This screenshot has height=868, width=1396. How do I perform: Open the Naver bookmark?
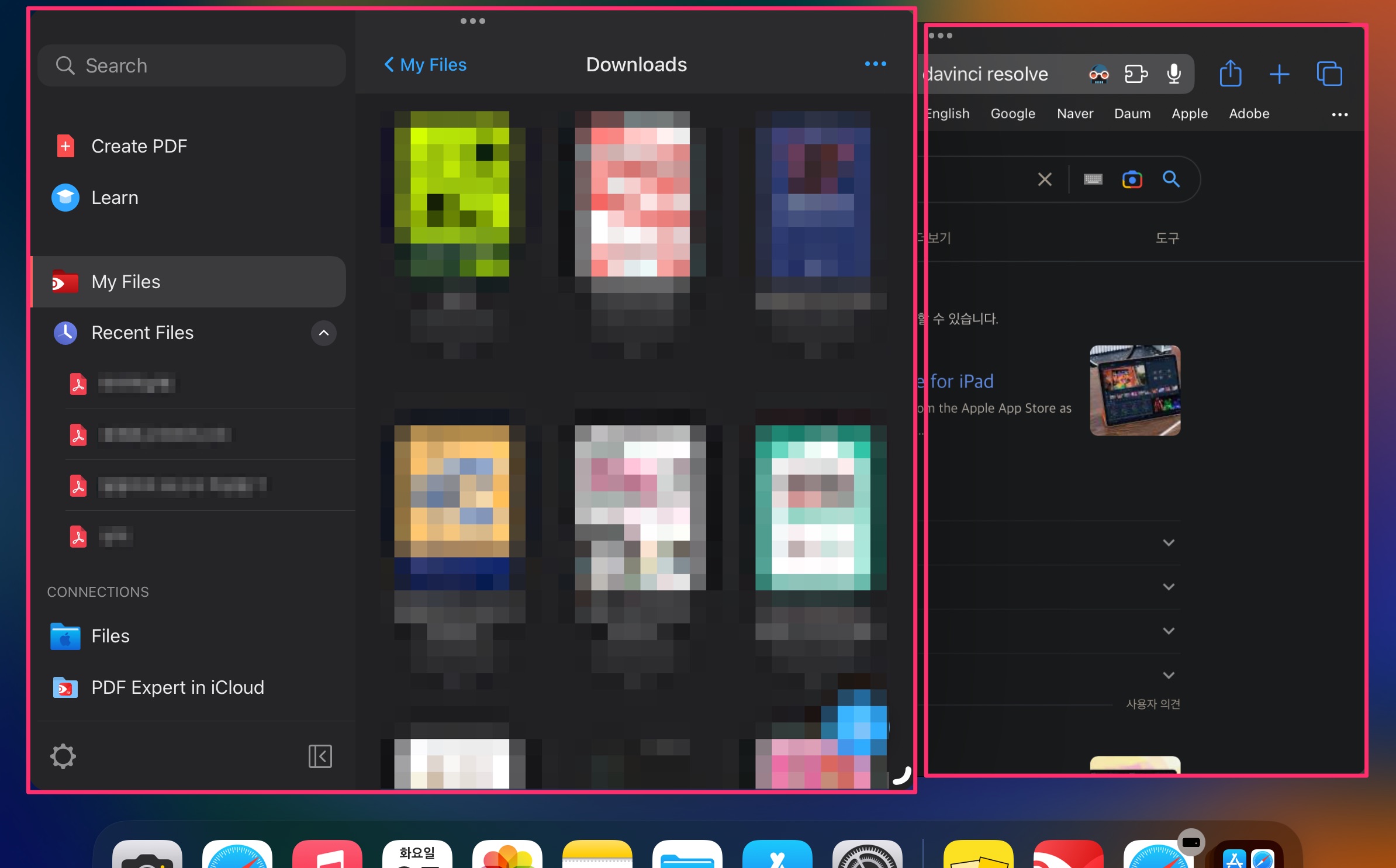point(1075,114)
